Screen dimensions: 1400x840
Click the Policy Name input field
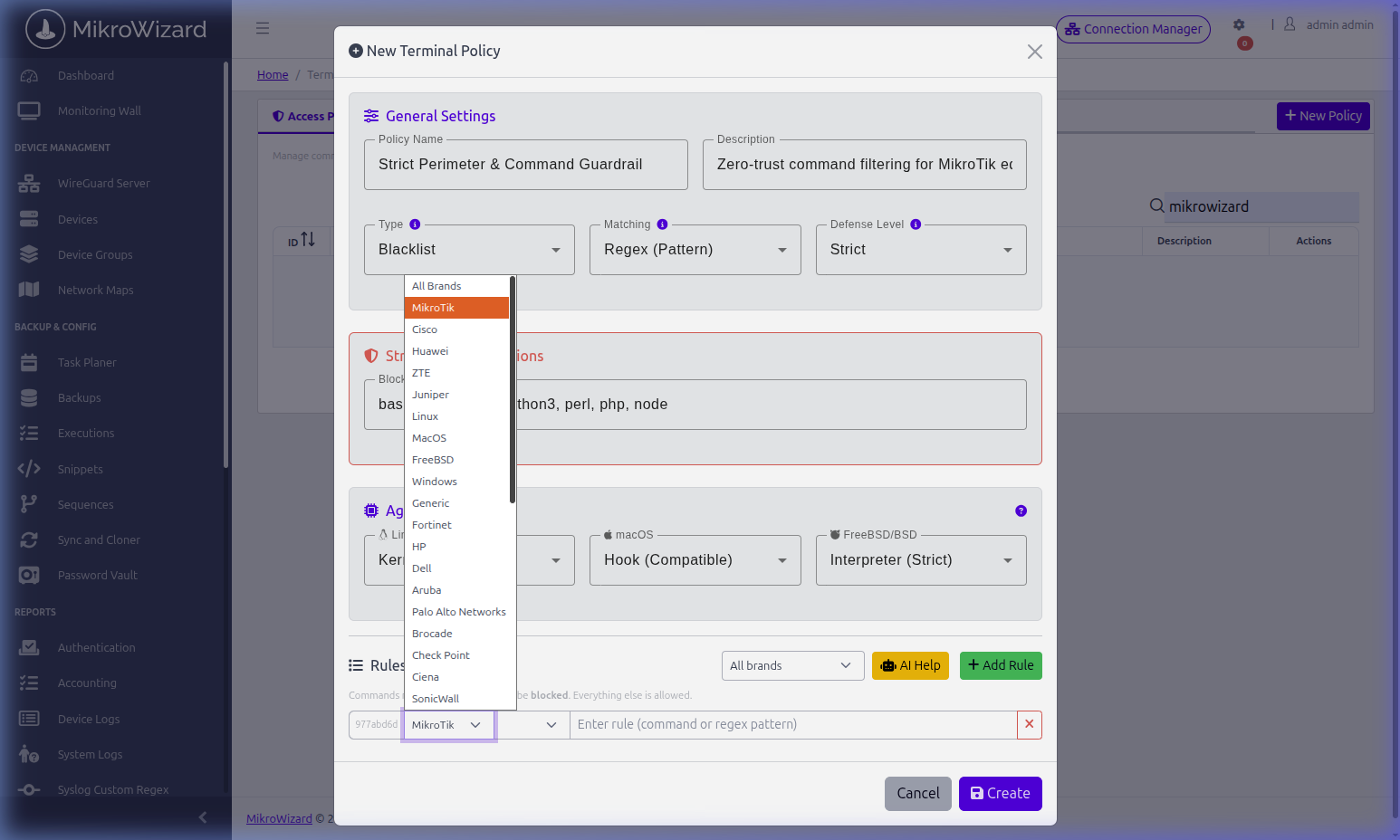(526, 165)
